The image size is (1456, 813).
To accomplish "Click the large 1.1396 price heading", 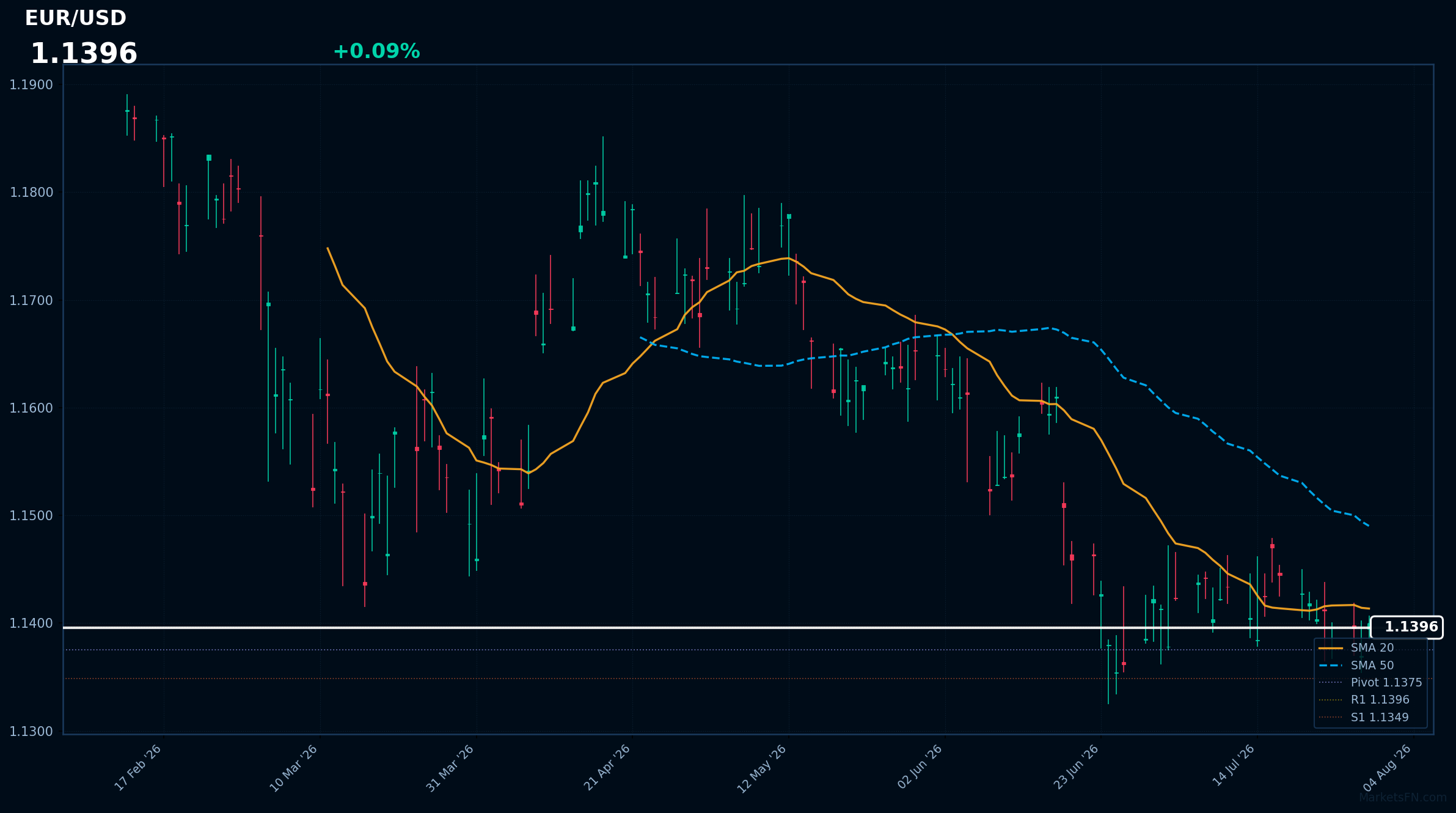I will [x=84, y=54].
